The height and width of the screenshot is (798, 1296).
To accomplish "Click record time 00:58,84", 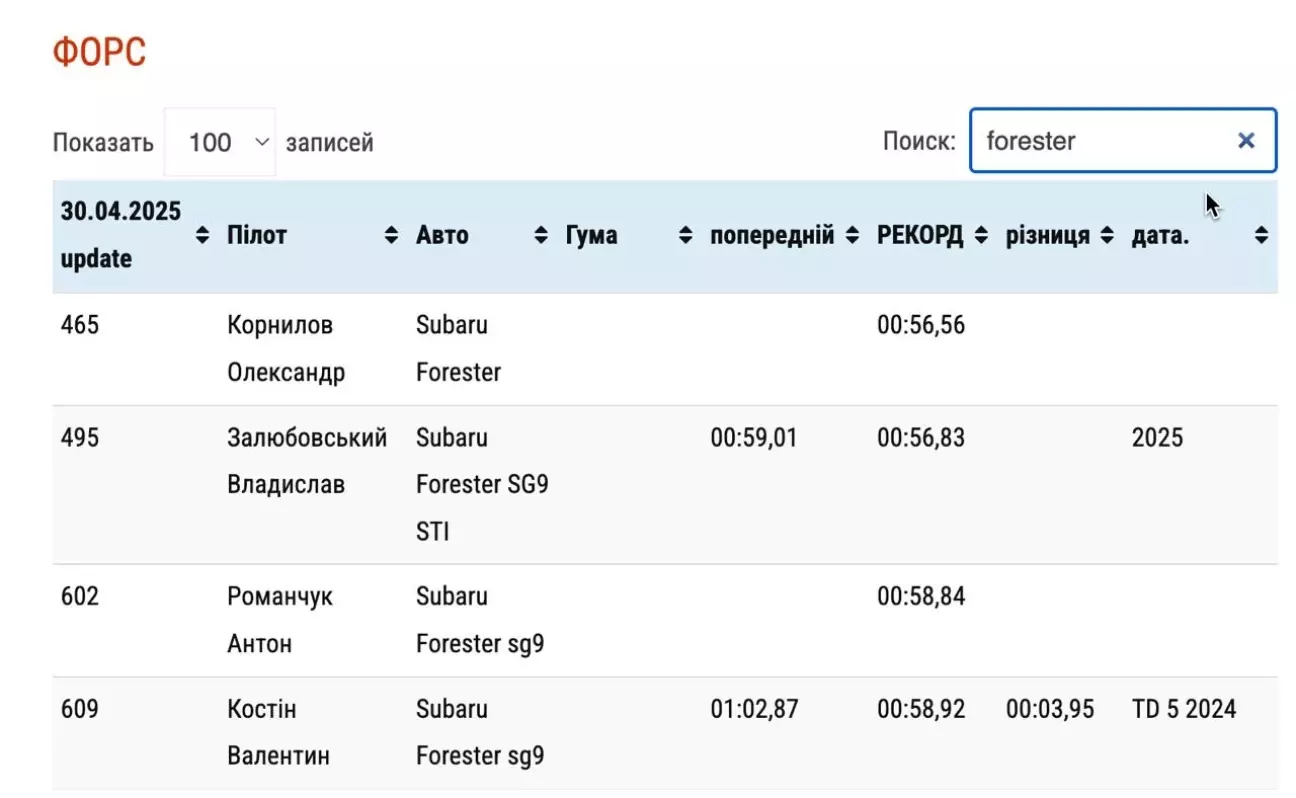I will click(x=921, y=596).
